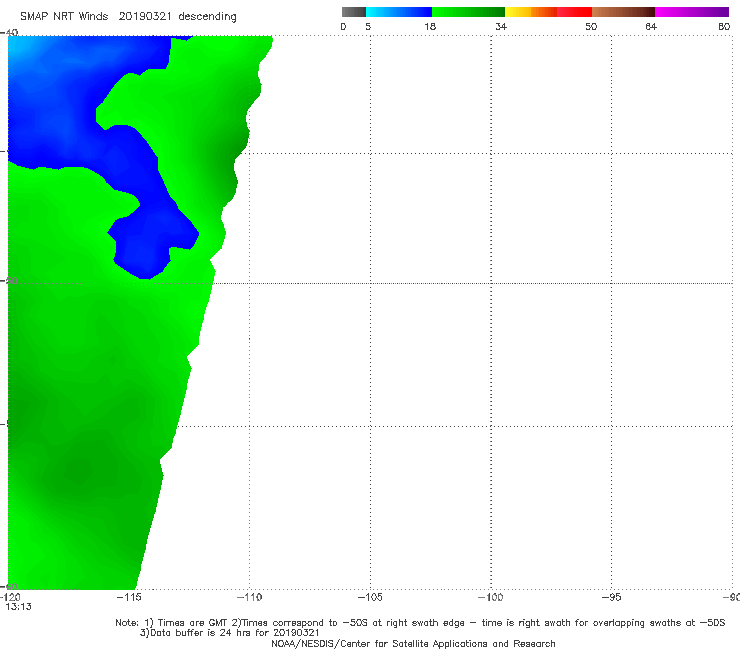Image resolution: width=740 pixels, height=650 pixels.
Task: Click the "Data buffer is 24 hrs" note
Action: pyautogui.click(x=229, y=633)
